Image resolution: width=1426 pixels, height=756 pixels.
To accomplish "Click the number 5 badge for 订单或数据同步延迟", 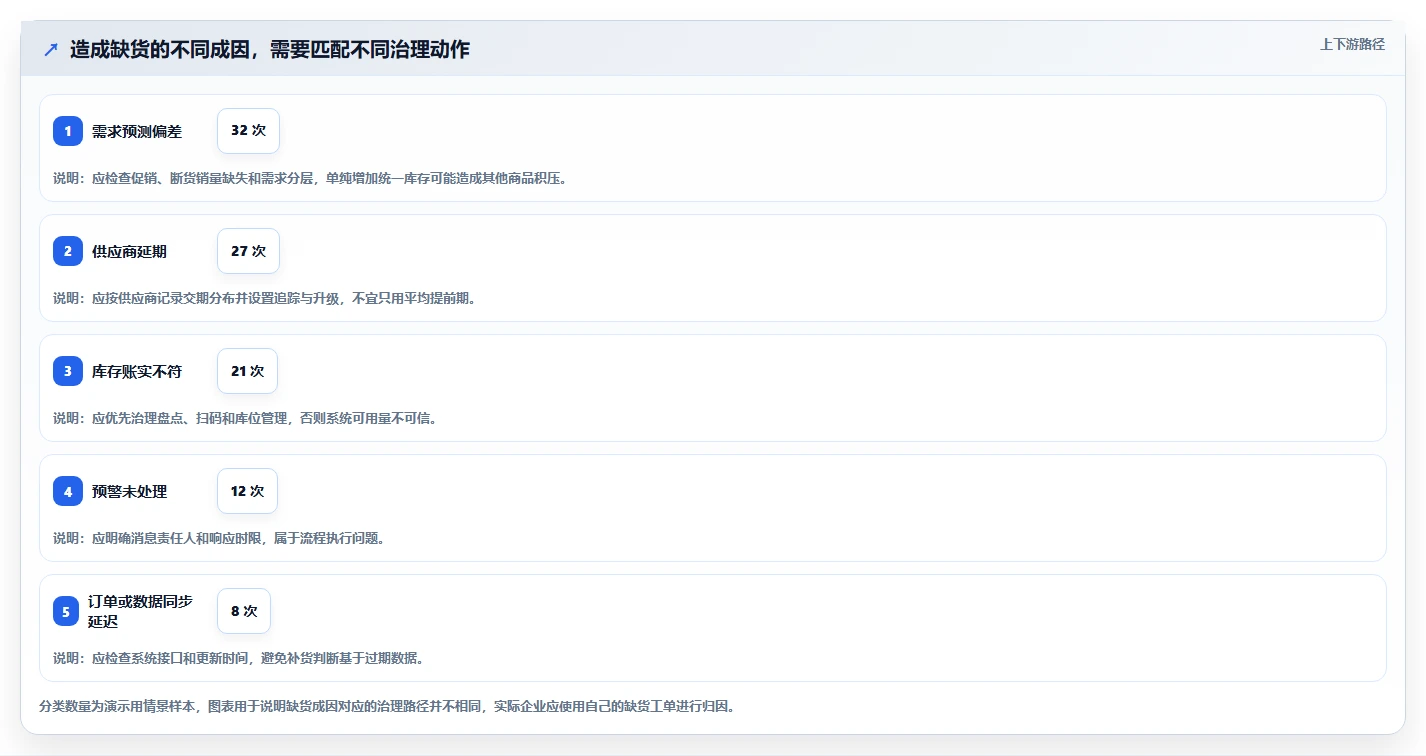I will (66, 611).
